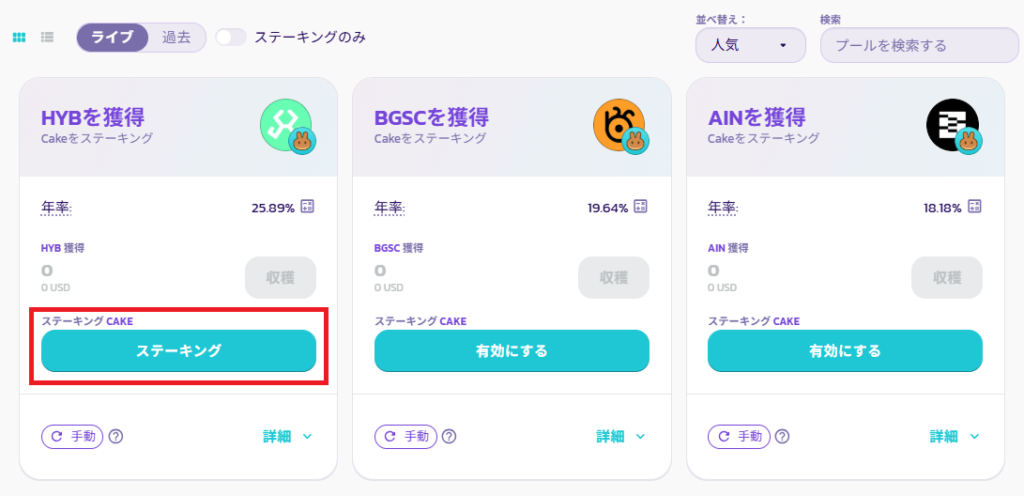The width and height of the screenshot is (1024, 496).
Task: Select the 過去 tab
Action: (x=176, y=37)
